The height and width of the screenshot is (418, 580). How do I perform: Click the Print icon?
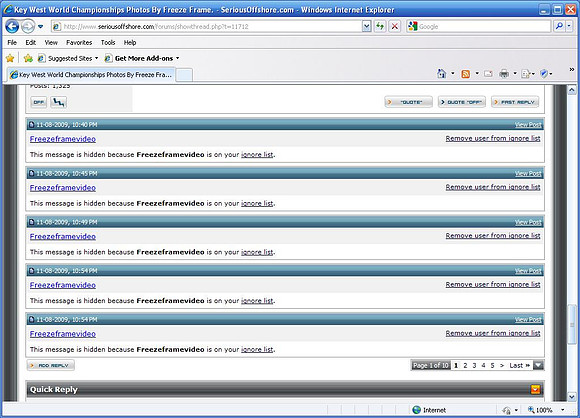504,74
